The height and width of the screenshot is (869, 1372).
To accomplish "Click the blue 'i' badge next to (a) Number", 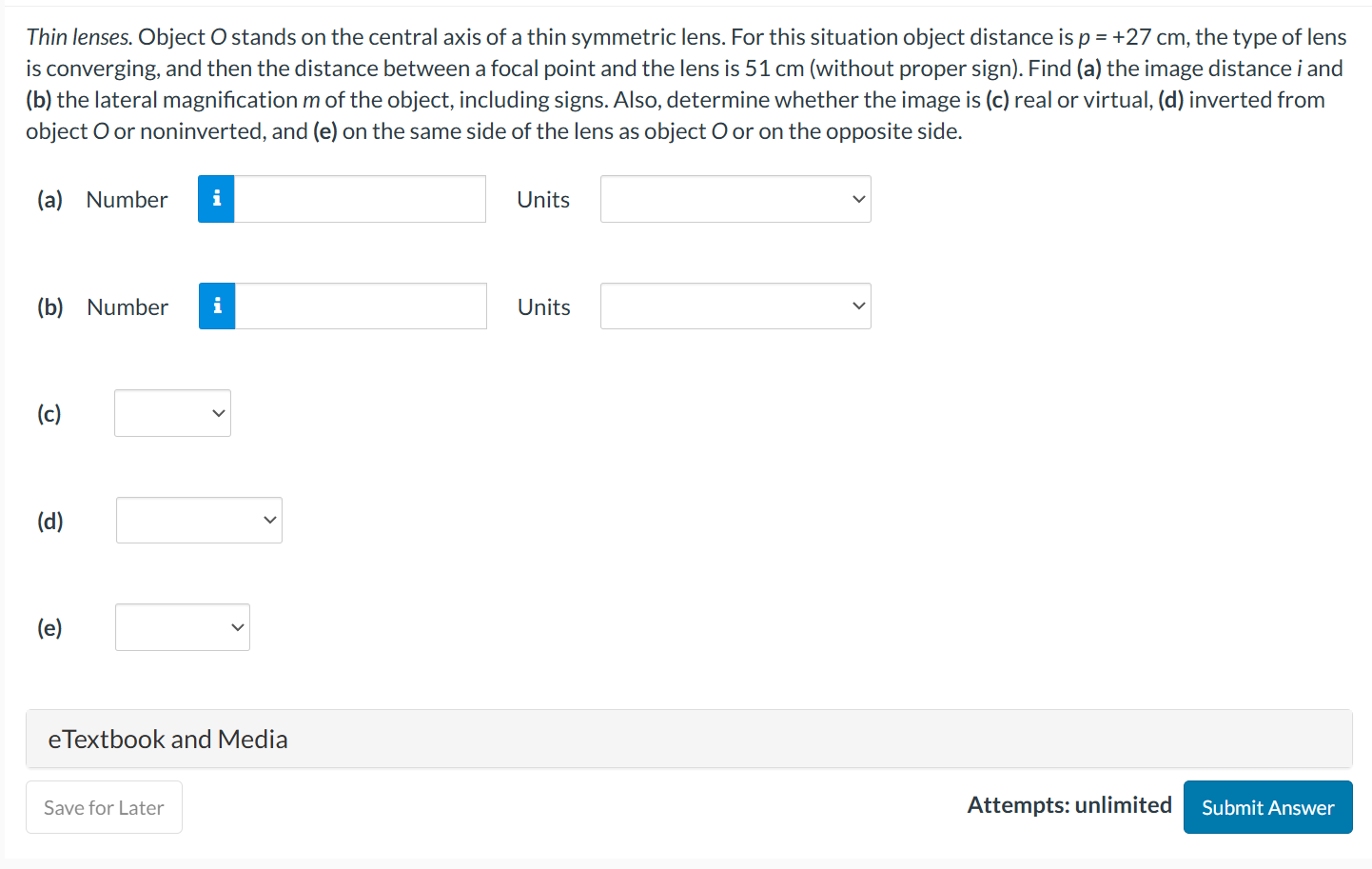I will 216,199.
